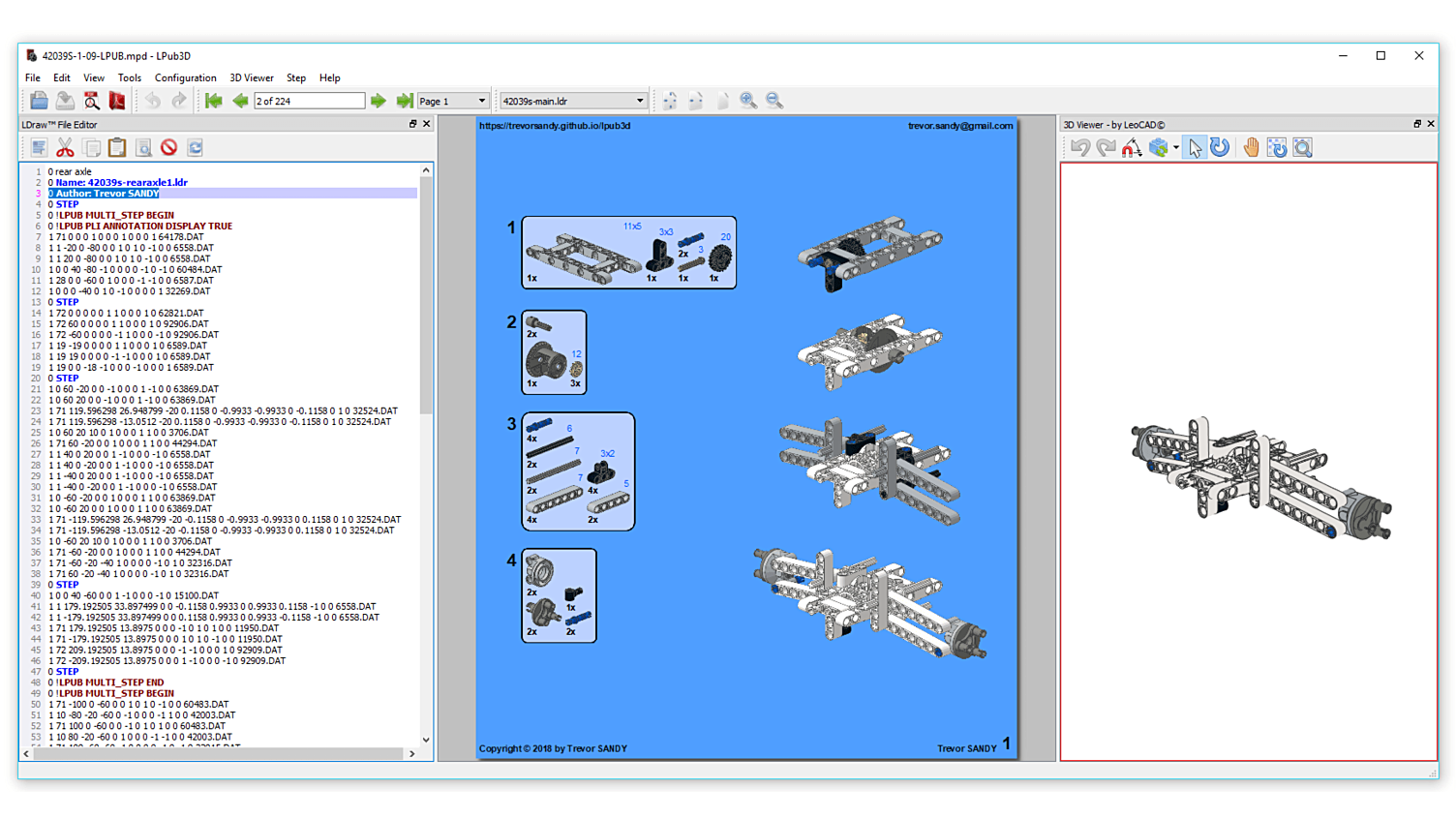Paste content in the LDraw File Editor

point(116,147)
